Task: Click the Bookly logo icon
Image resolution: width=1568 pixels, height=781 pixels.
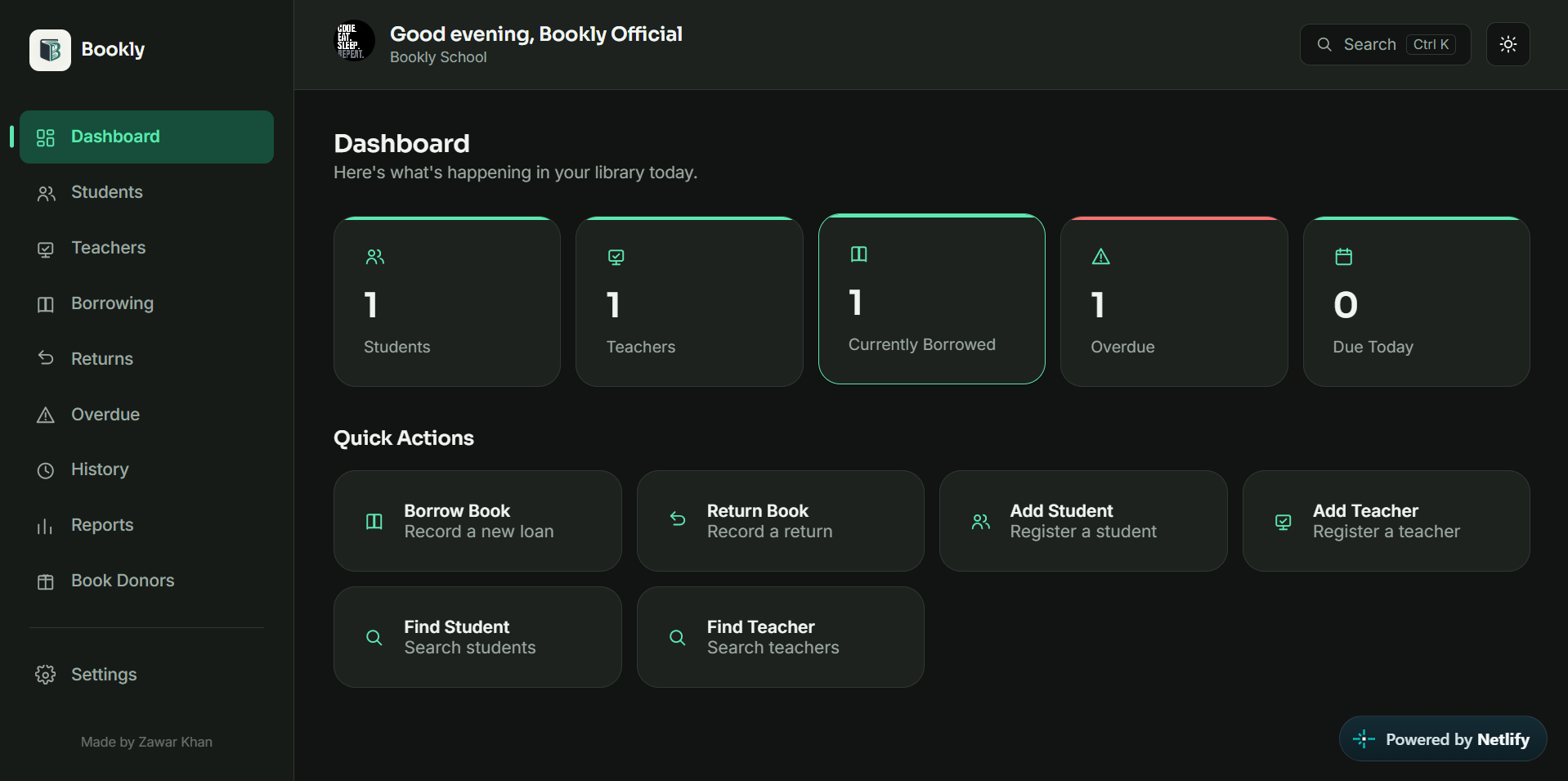Action: (x=50, y=50)
